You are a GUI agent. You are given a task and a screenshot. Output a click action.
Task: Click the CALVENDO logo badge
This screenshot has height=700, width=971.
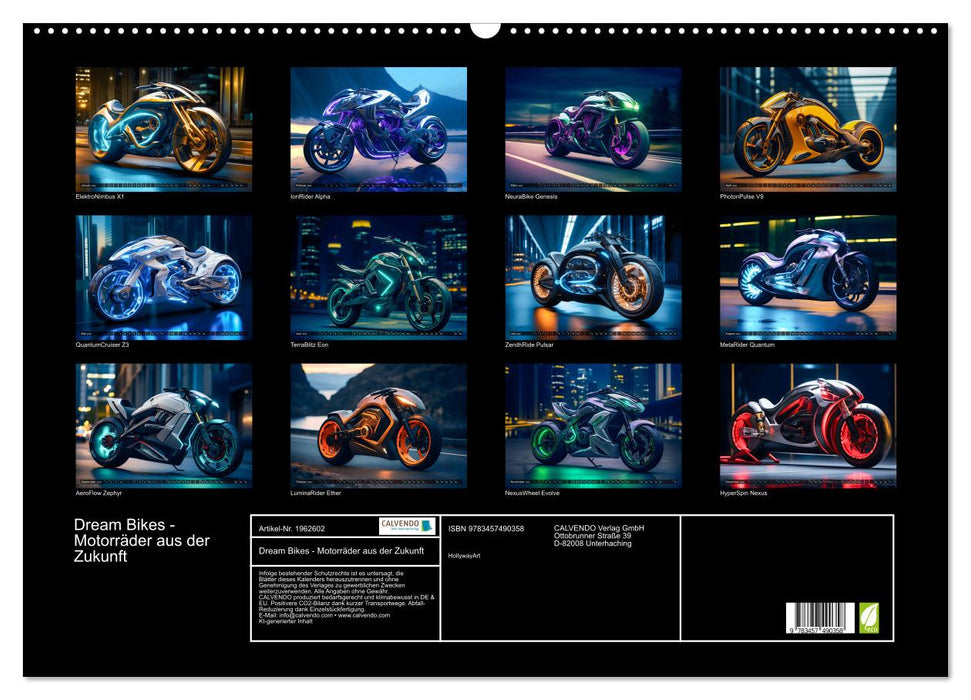pyautogui.click(x=407, y=526)
